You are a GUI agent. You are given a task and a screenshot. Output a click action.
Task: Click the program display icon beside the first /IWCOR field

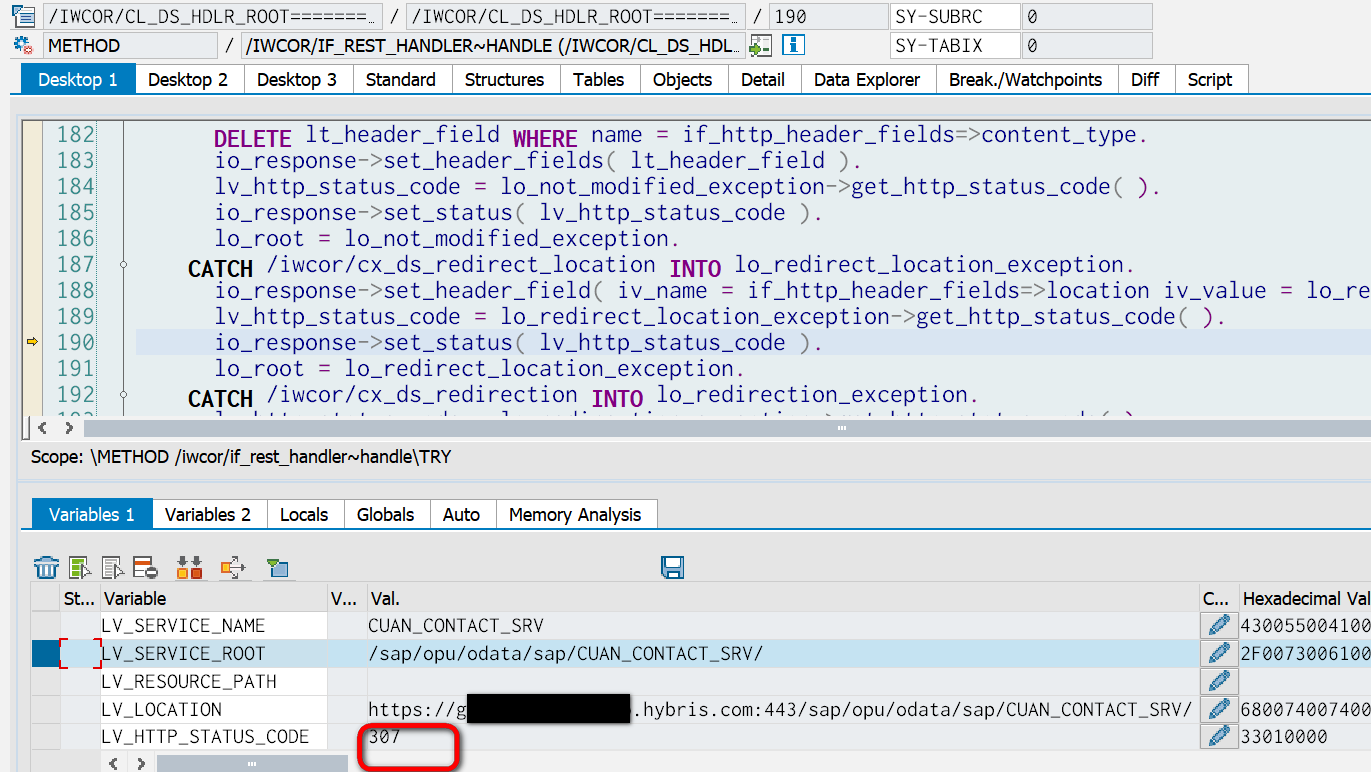23,17
